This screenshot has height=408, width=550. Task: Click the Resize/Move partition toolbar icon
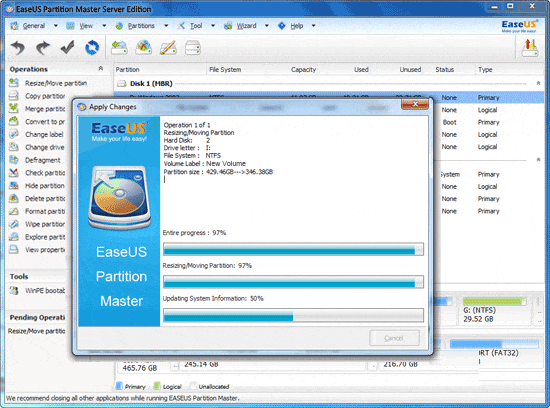pyautogui.click(x=119, y=48)
